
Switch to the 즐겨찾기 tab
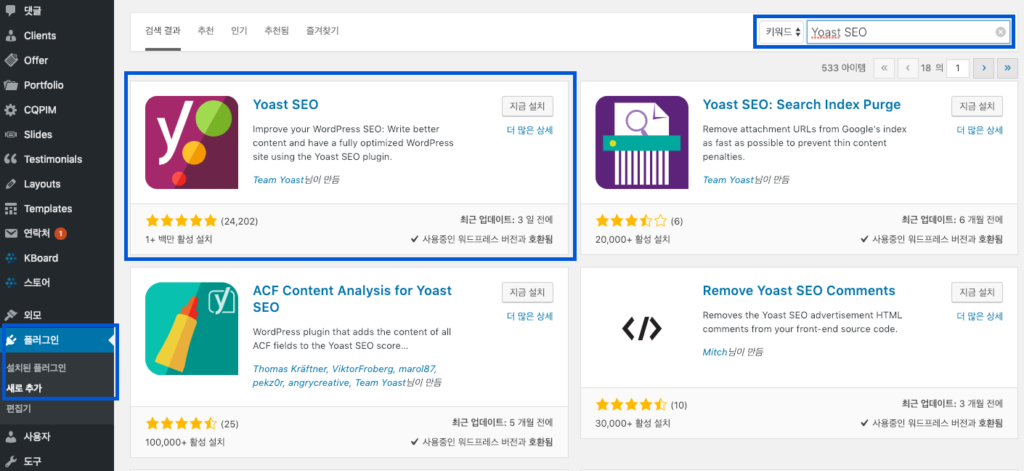coord(322,31)
